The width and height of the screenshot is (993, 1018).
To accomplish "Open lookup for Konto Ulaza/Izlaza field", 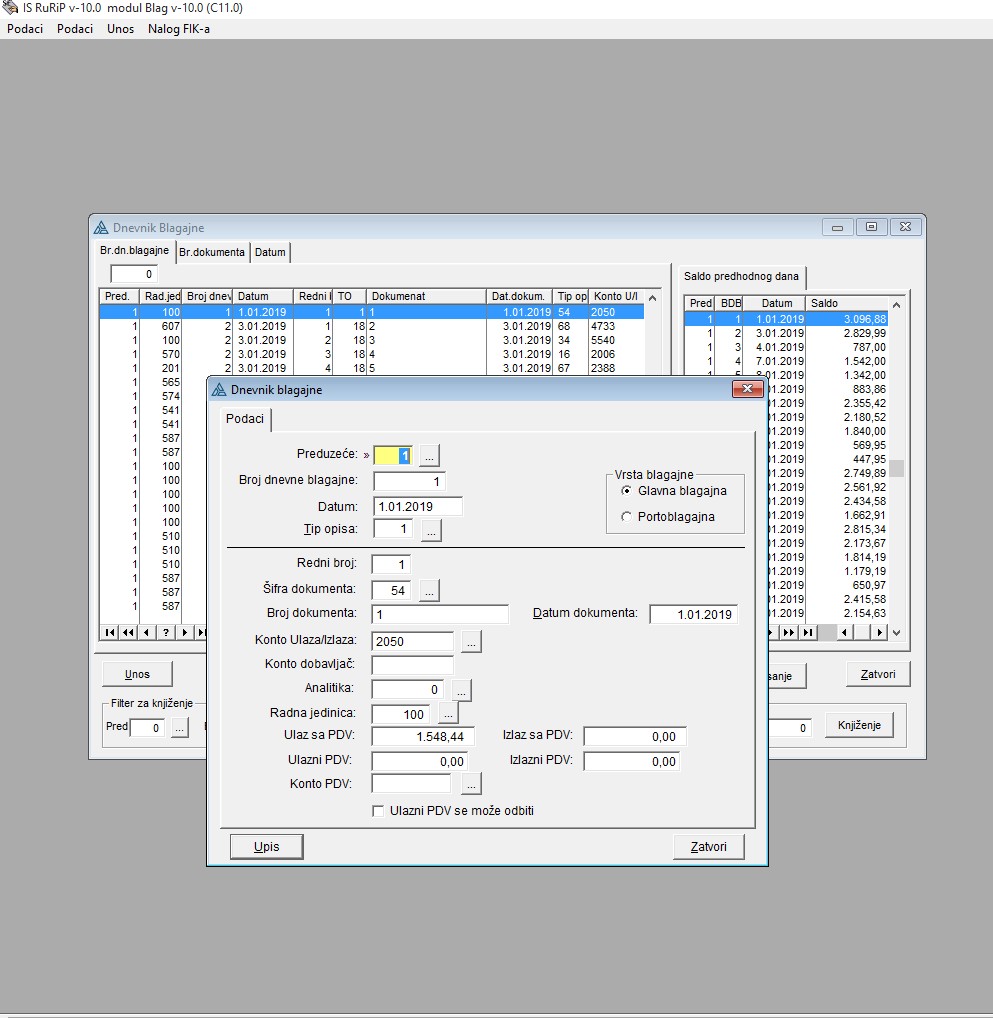I will coord(472,642).
